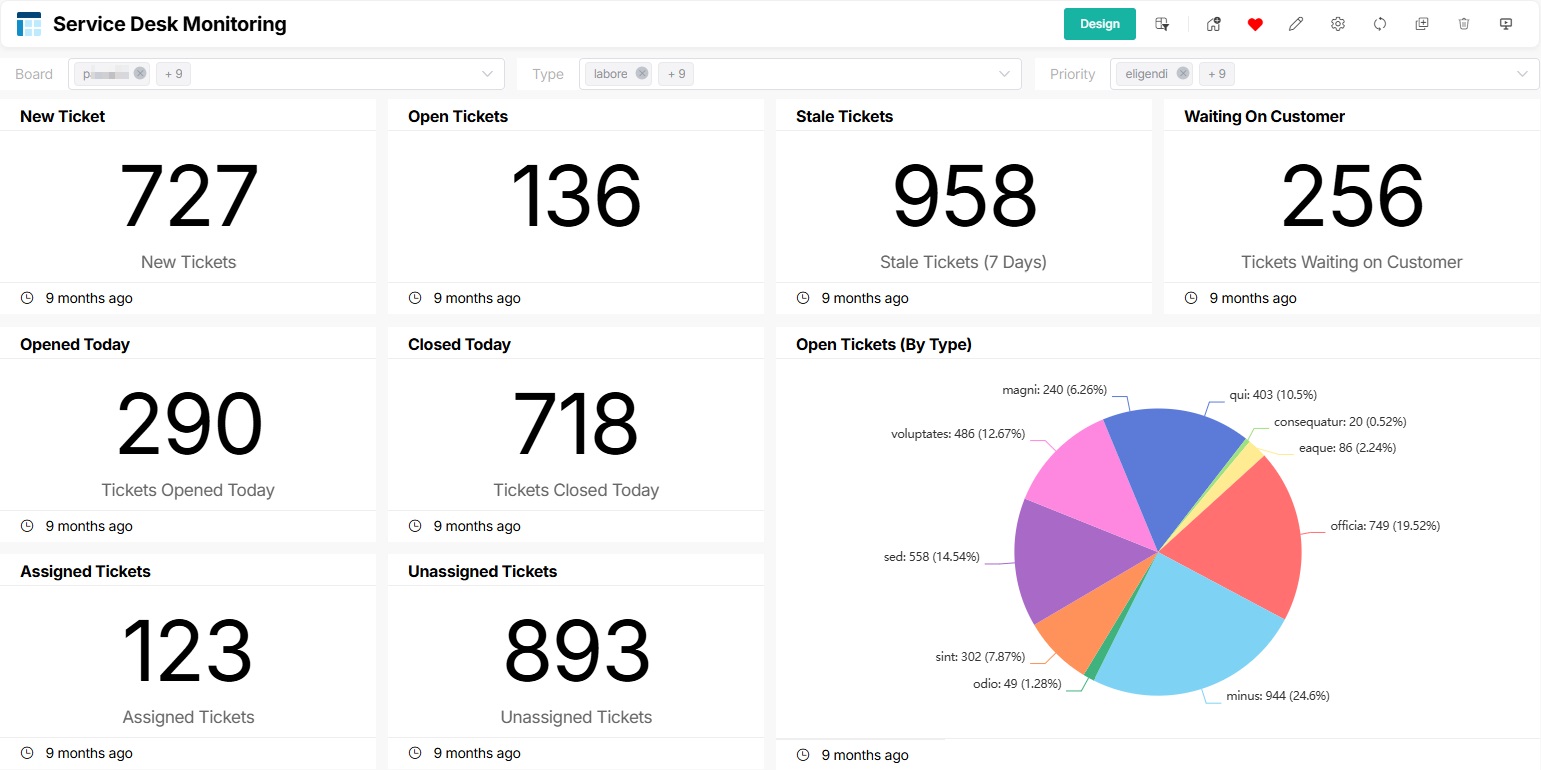
Task: Set dashboard as home page icon
Action: pos(1213,24)
